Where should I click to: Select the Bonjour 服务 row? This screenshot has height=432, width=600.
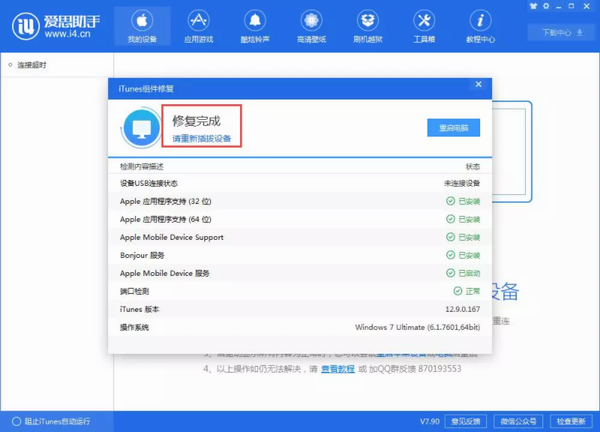[x=300, y=255]
